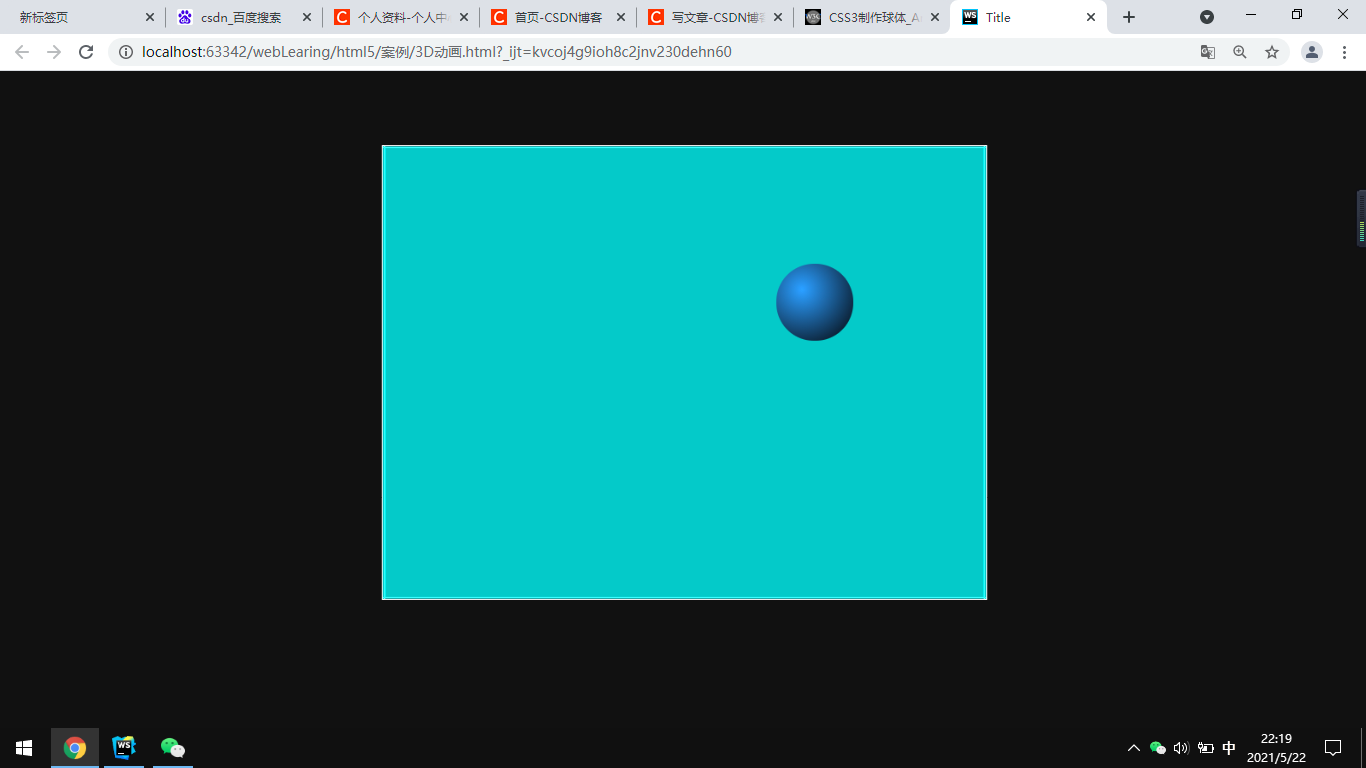Screen dimensions: 1366x768
Task: Restore down the Chrome window
Action: click(1297, 14)
